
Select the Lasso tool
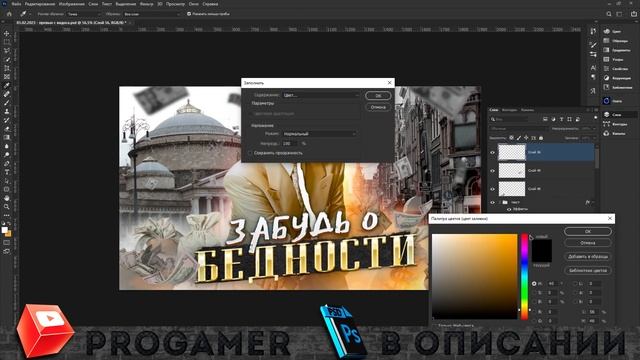[7, 50]
